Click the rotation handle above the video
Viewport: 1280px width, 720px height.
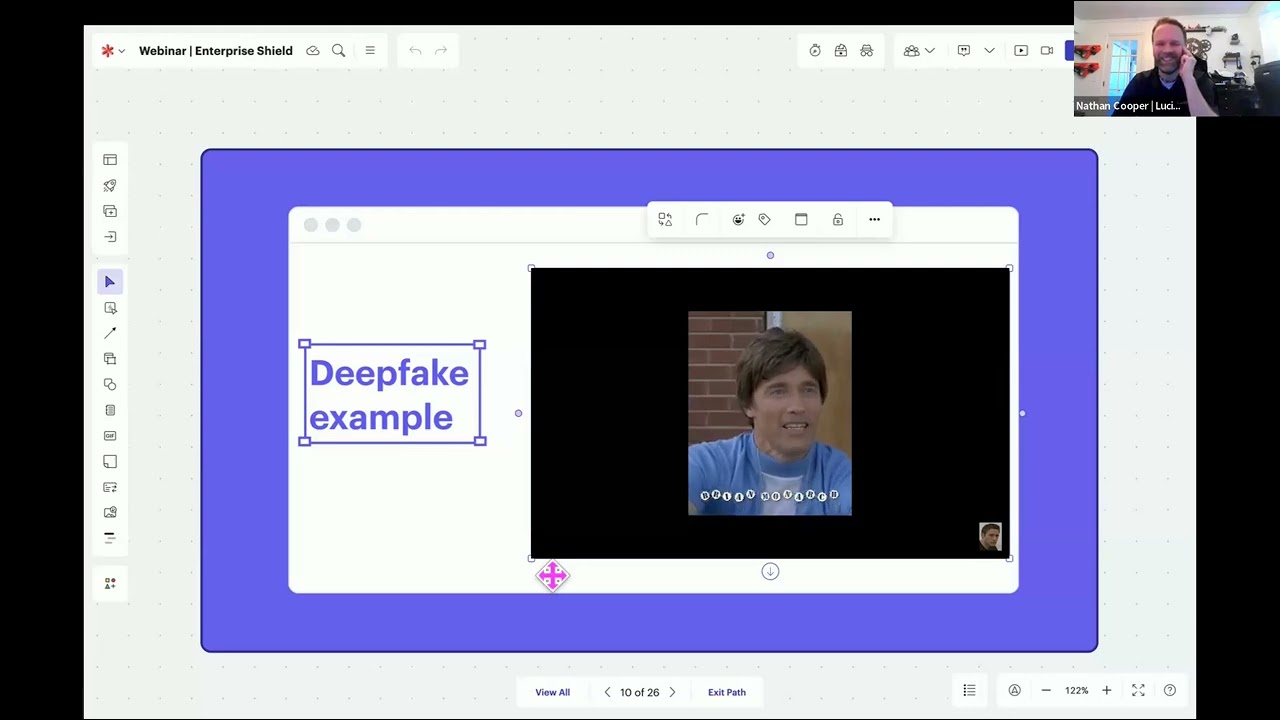[x=770, y=255]
